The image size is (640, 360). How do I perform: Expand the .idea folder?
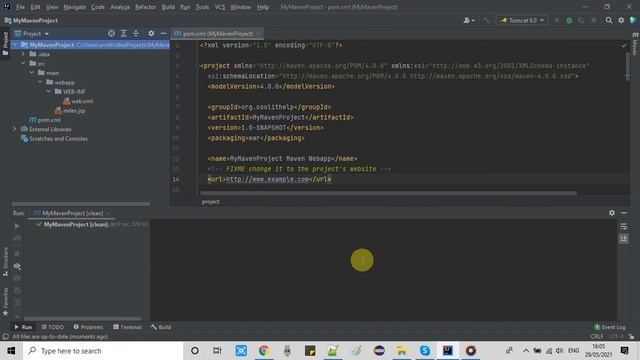pyautogui.click(x=23, y=54)
